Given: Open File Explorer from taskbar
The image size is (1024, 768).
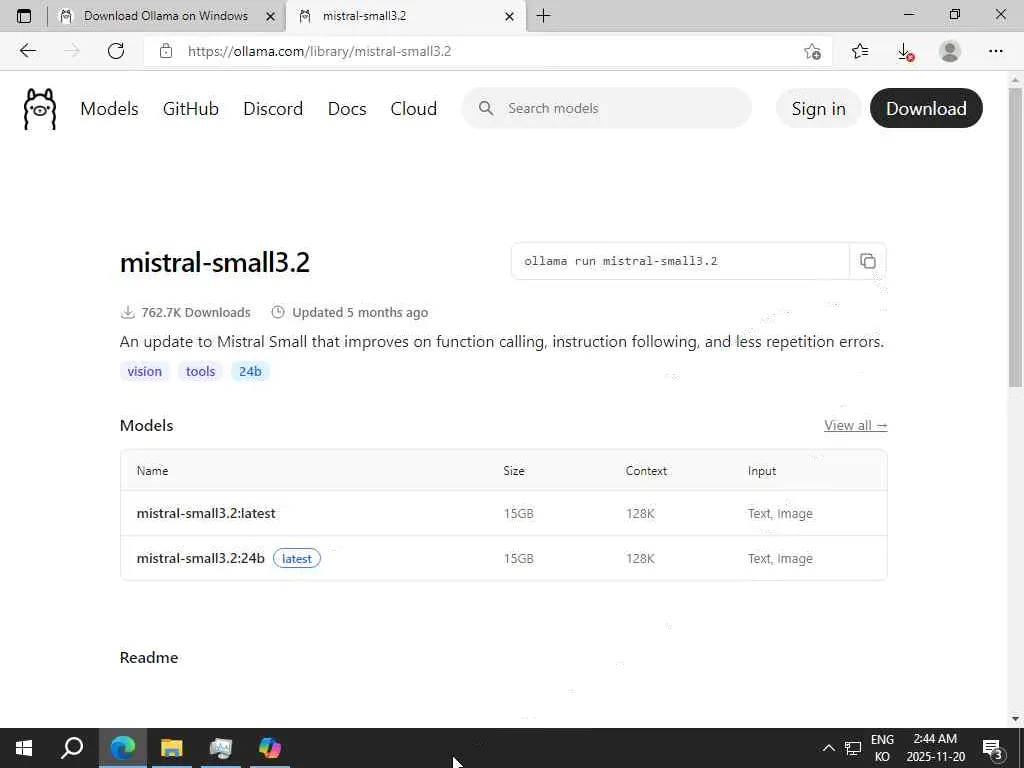Looking at the screenshot, I should point(172,748).
